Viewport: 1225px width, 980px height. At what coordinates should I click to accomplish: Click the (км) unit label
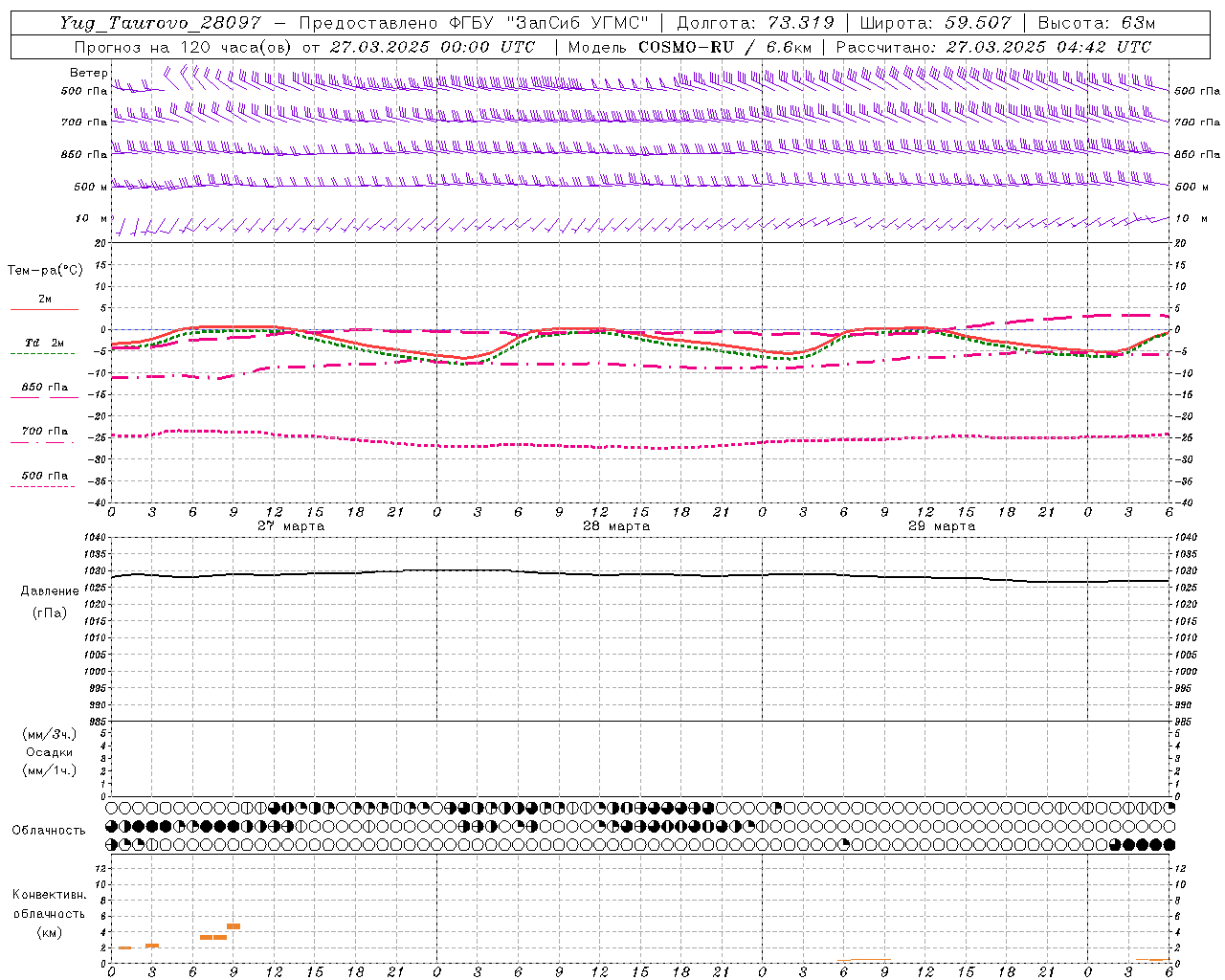49,932
